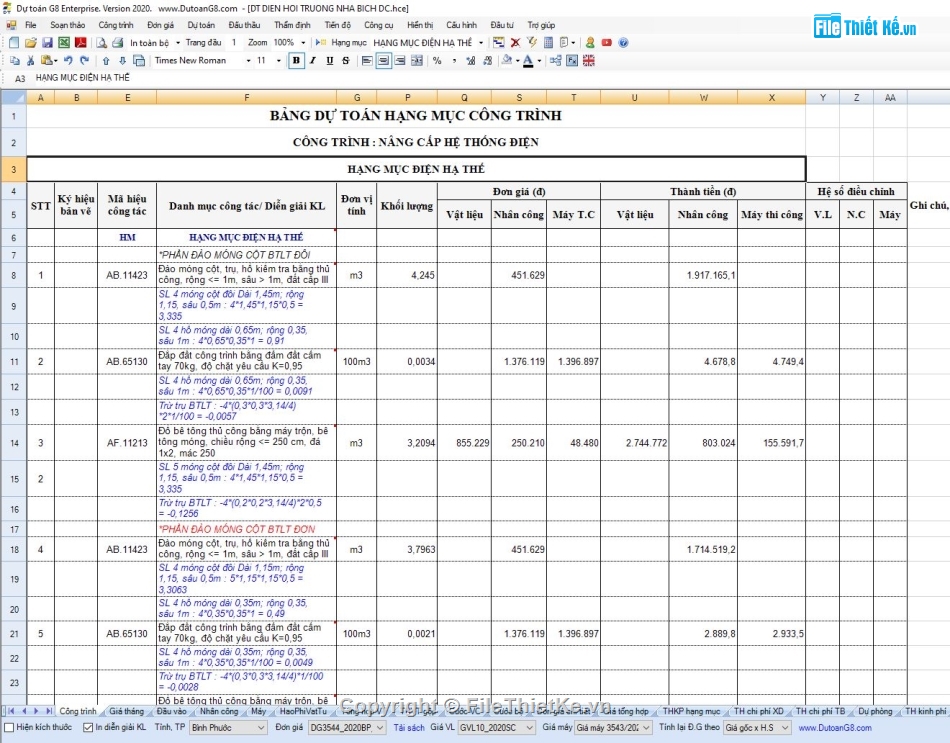Screen dimensions: 950x743
Task: Copy the selection with the copy icon
Action: 15,61
